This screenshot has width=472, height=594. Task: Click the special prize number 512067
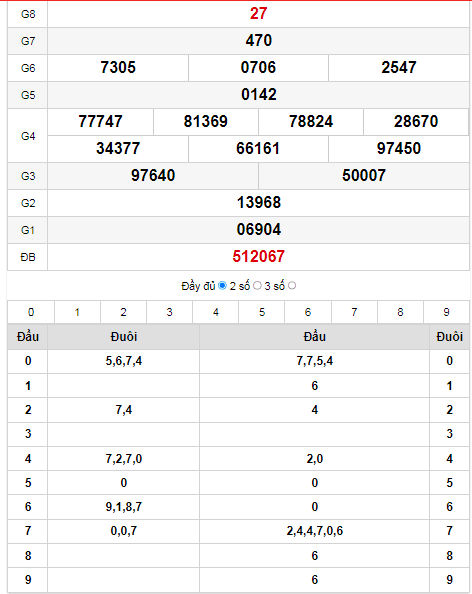pos(258,256)
